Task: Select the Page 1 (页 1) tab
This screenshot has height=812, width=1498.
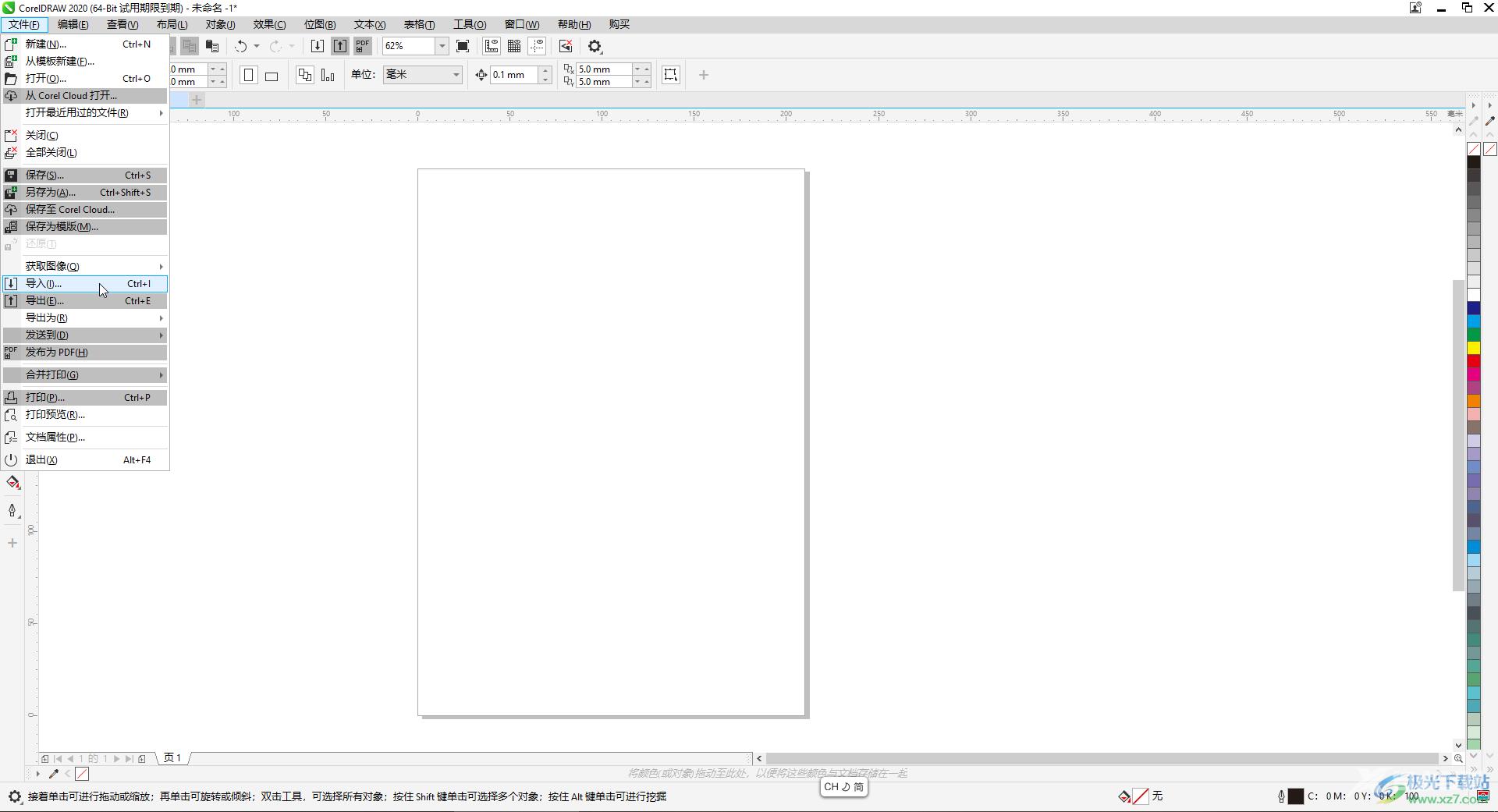Action: pyautogui.click(x=172, y=757)
